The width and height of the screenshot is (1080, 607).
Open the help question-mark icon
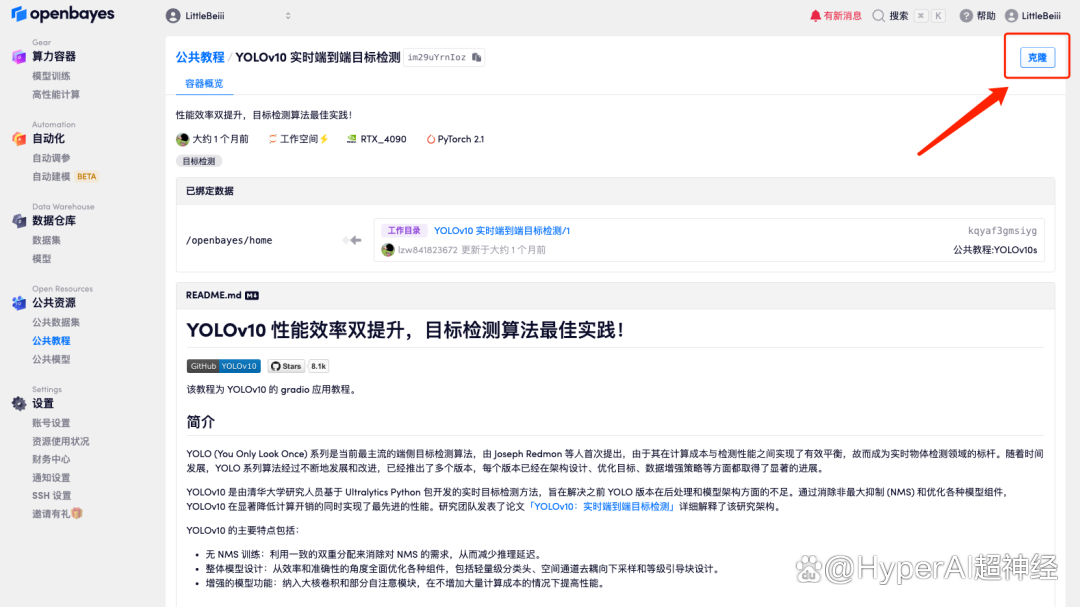[x=966, y=16]
